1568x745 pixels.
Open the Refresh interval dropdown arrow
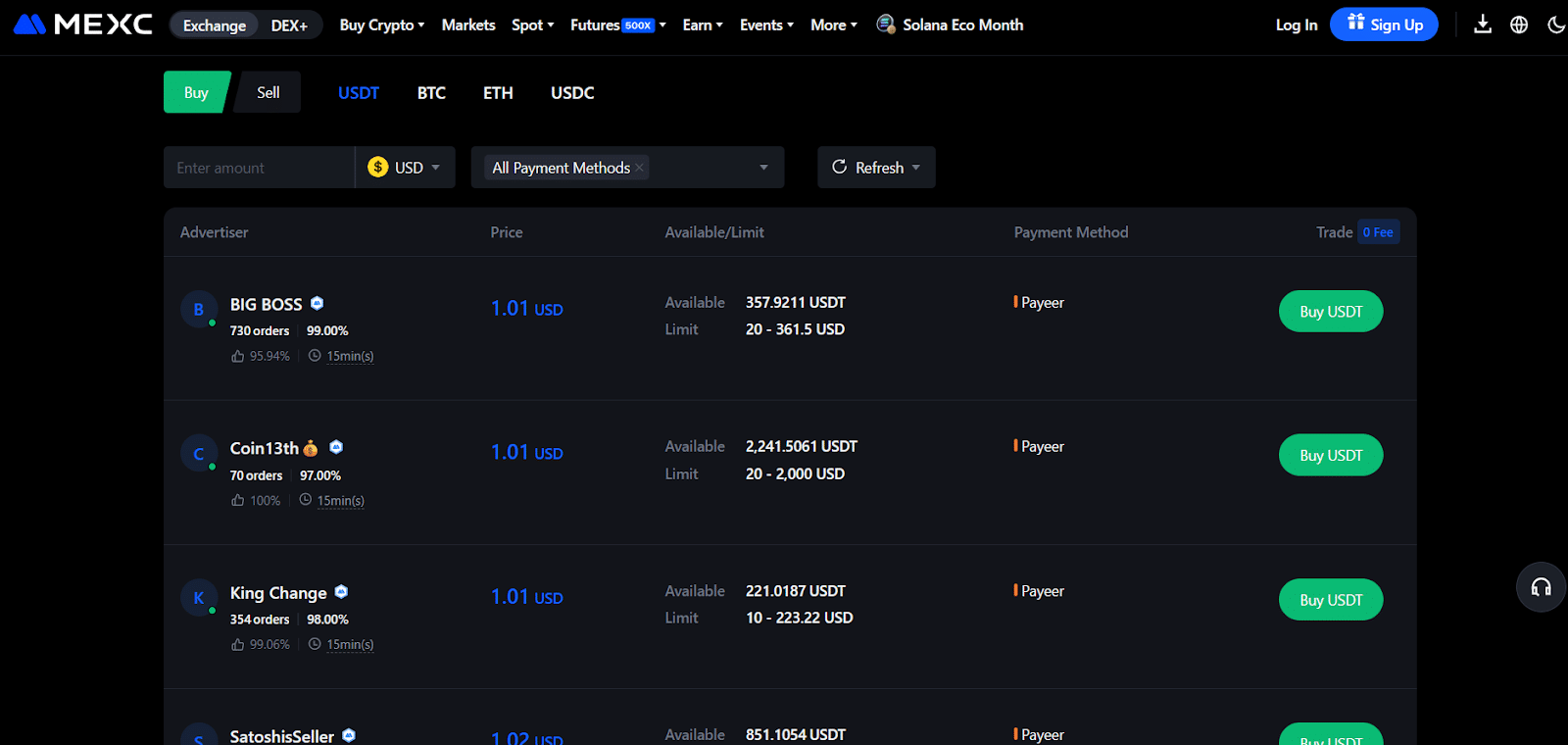pos(916,168)
